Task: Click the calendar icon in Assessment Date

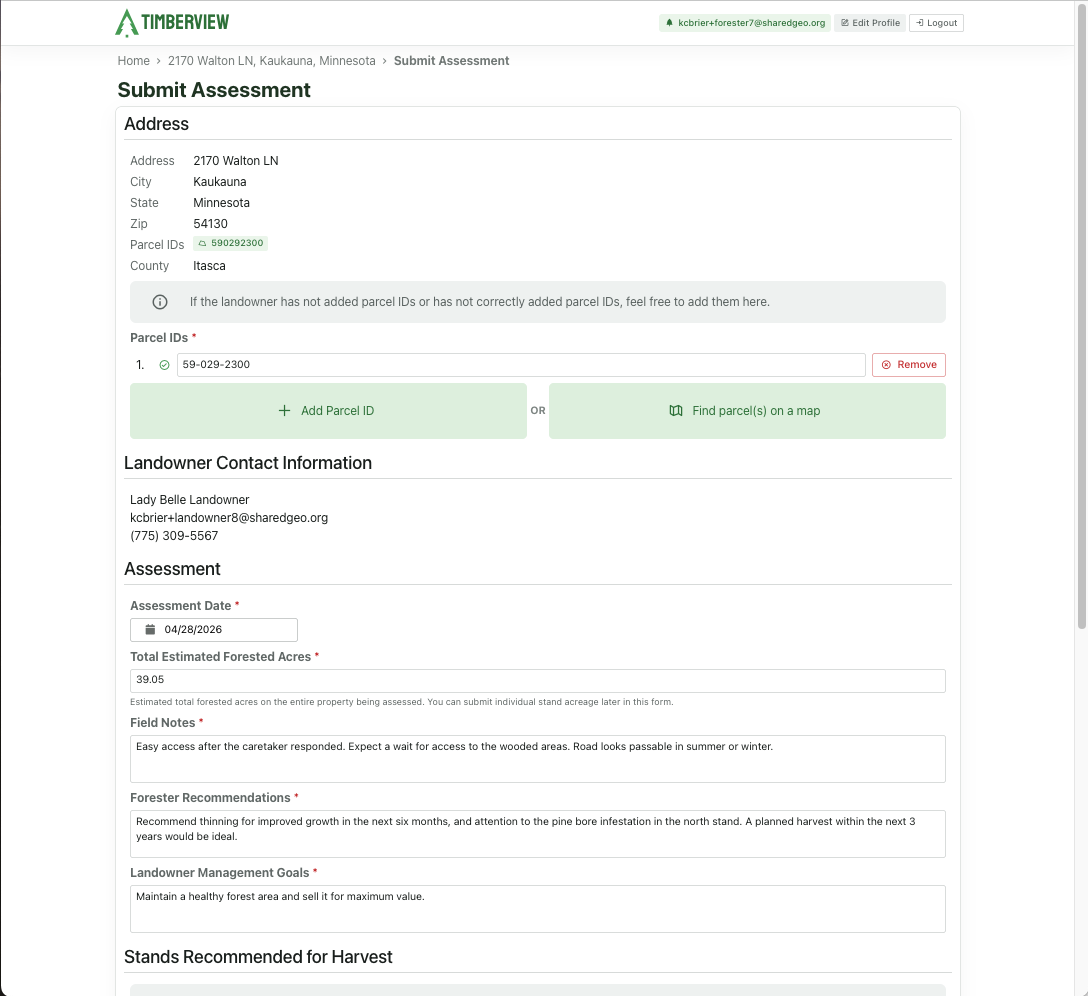Action: [x=150, y=630]
